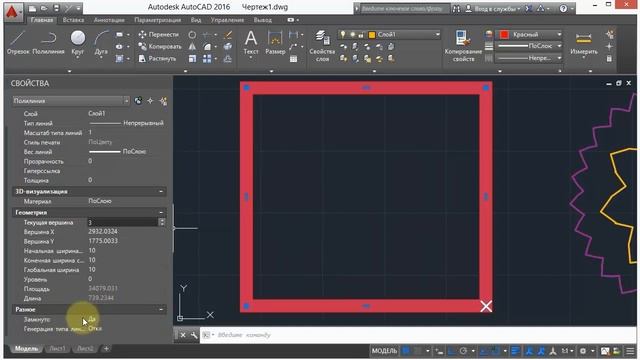Add a new layout with plus button
Image resolution: width=640 pixels, height=360 pixels.
click(106, 349)
